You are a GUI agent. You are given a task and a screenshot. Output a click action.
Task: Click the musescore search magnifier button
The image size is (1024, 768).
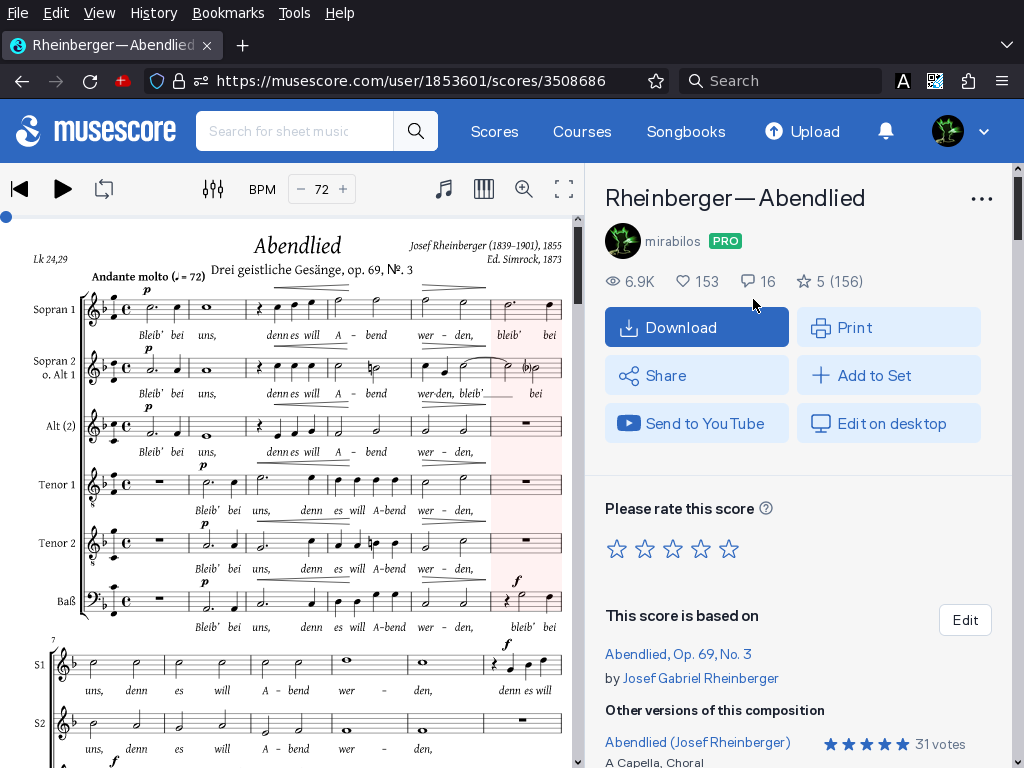[x=415, y=131]
